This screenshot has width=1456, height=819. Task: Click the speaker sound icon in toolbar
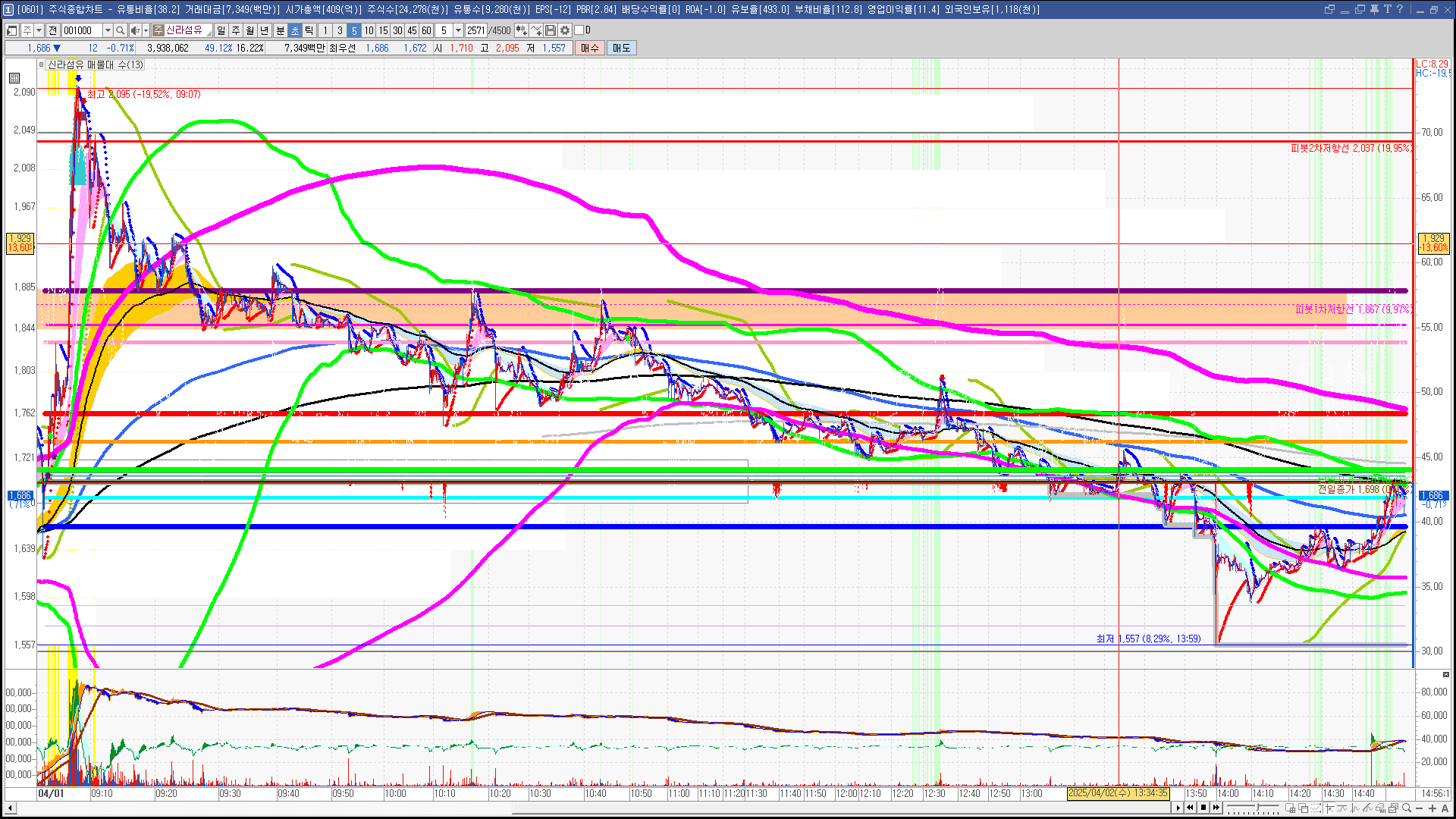pos(135,30)
